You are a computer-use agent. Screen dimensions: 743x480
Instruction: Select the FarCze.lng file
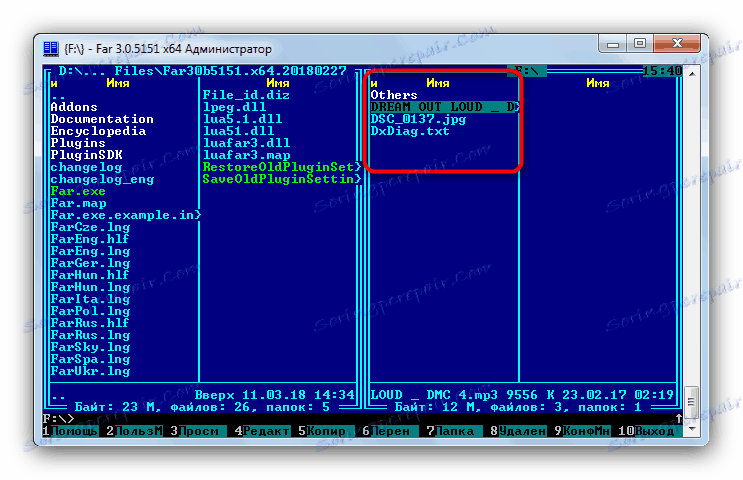click(90, 227)
